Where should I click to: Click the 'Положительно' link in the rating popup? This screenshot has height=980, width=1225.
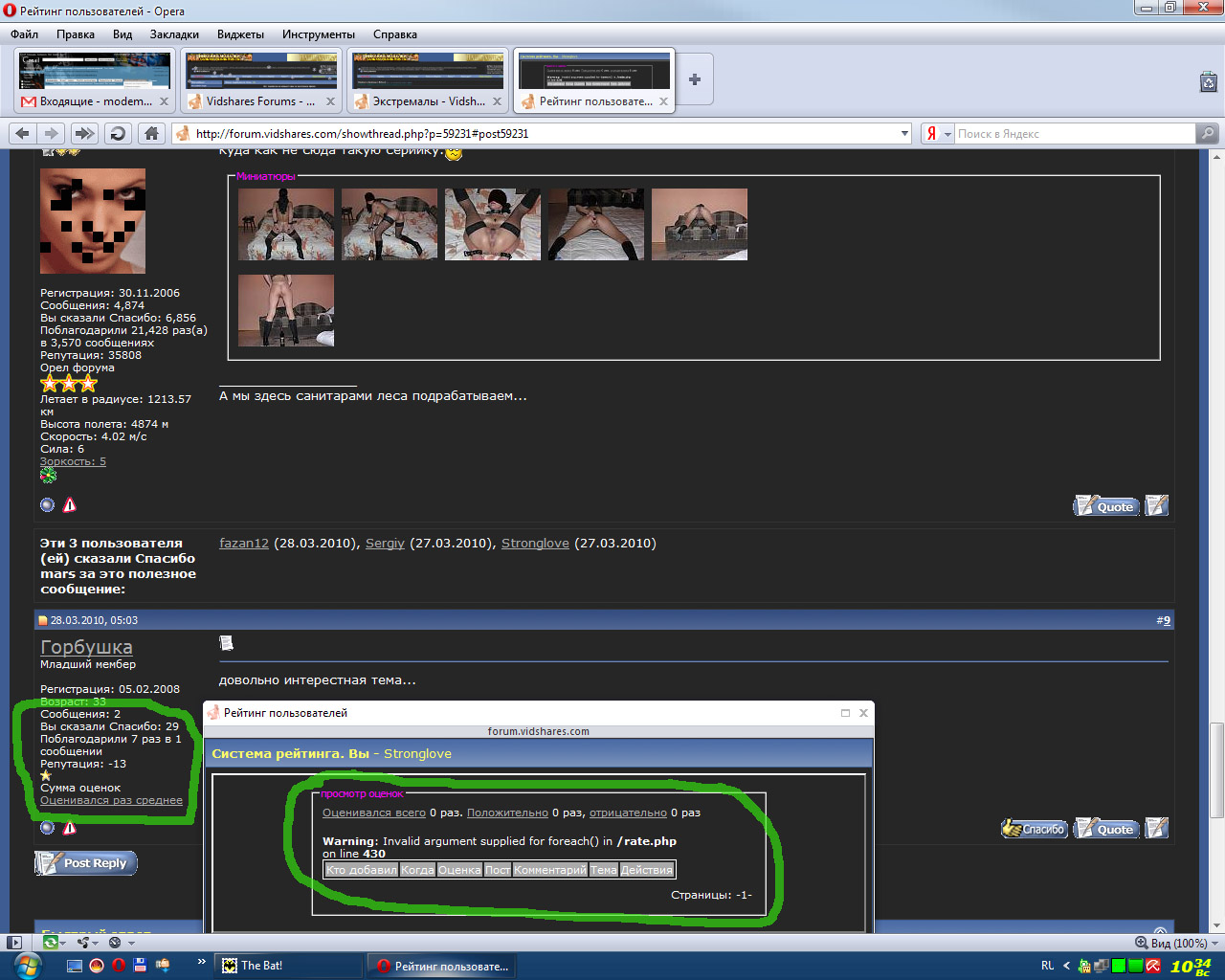(x=507, y=813)
